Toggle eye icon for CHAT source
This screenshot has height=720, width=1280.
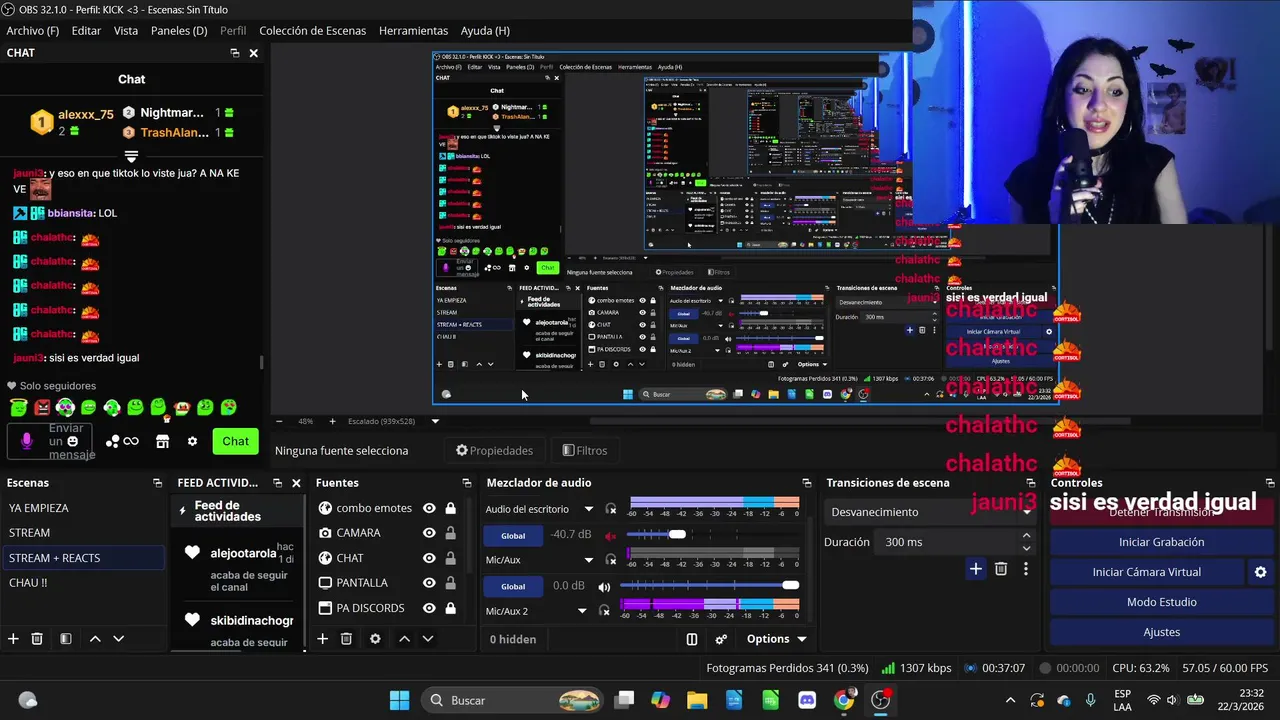coord(429,558)
